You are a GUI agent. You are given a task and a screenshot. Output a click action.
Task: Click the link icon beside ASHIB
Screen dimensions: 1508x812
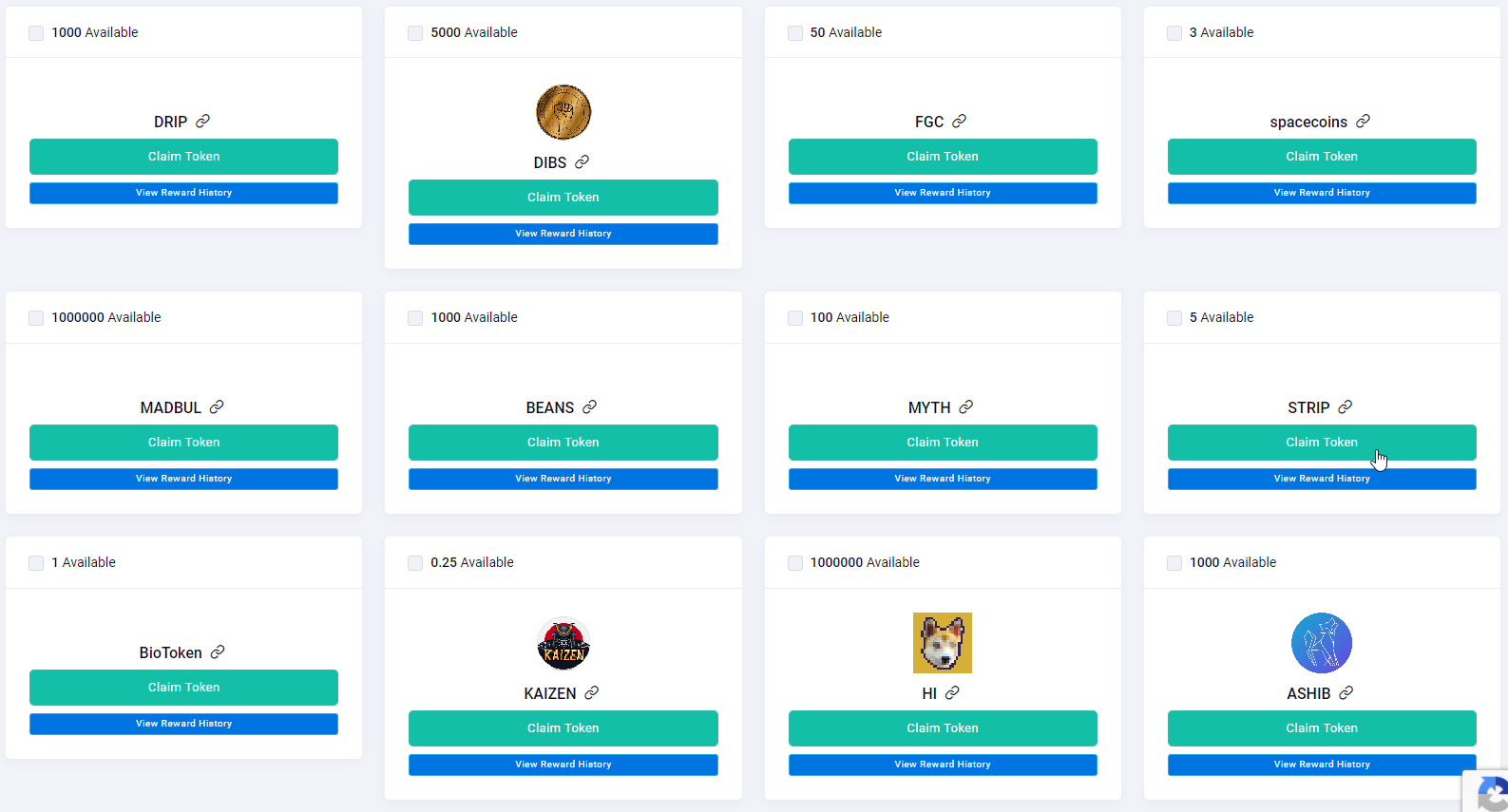tap(1346, 693)
